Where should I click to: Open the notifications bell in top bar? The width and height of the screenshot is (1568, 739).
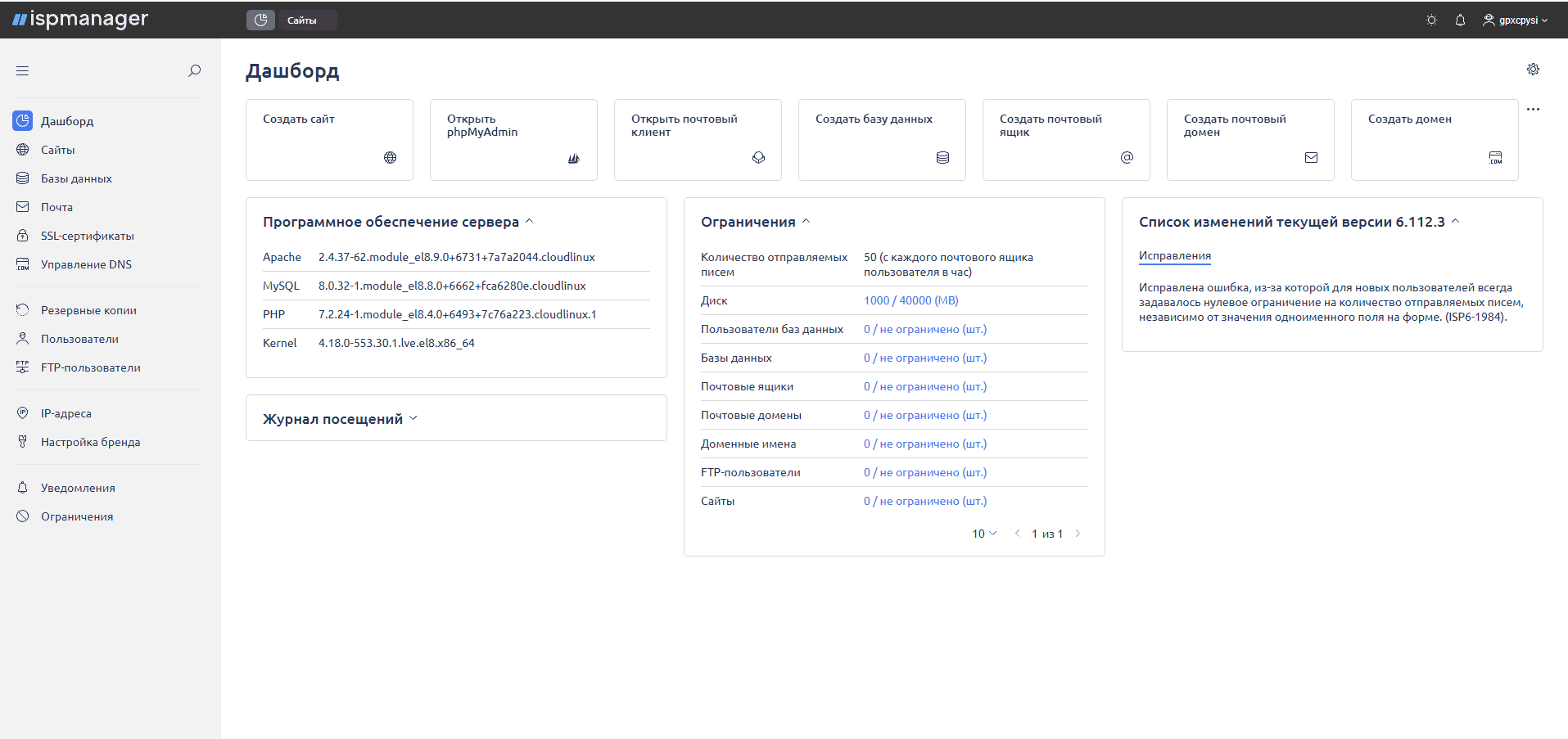click(1460, 20)
